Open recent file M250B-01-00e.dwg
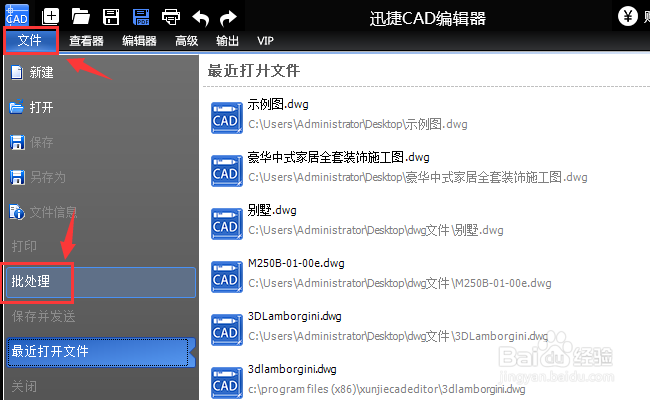 pos(296,263)
